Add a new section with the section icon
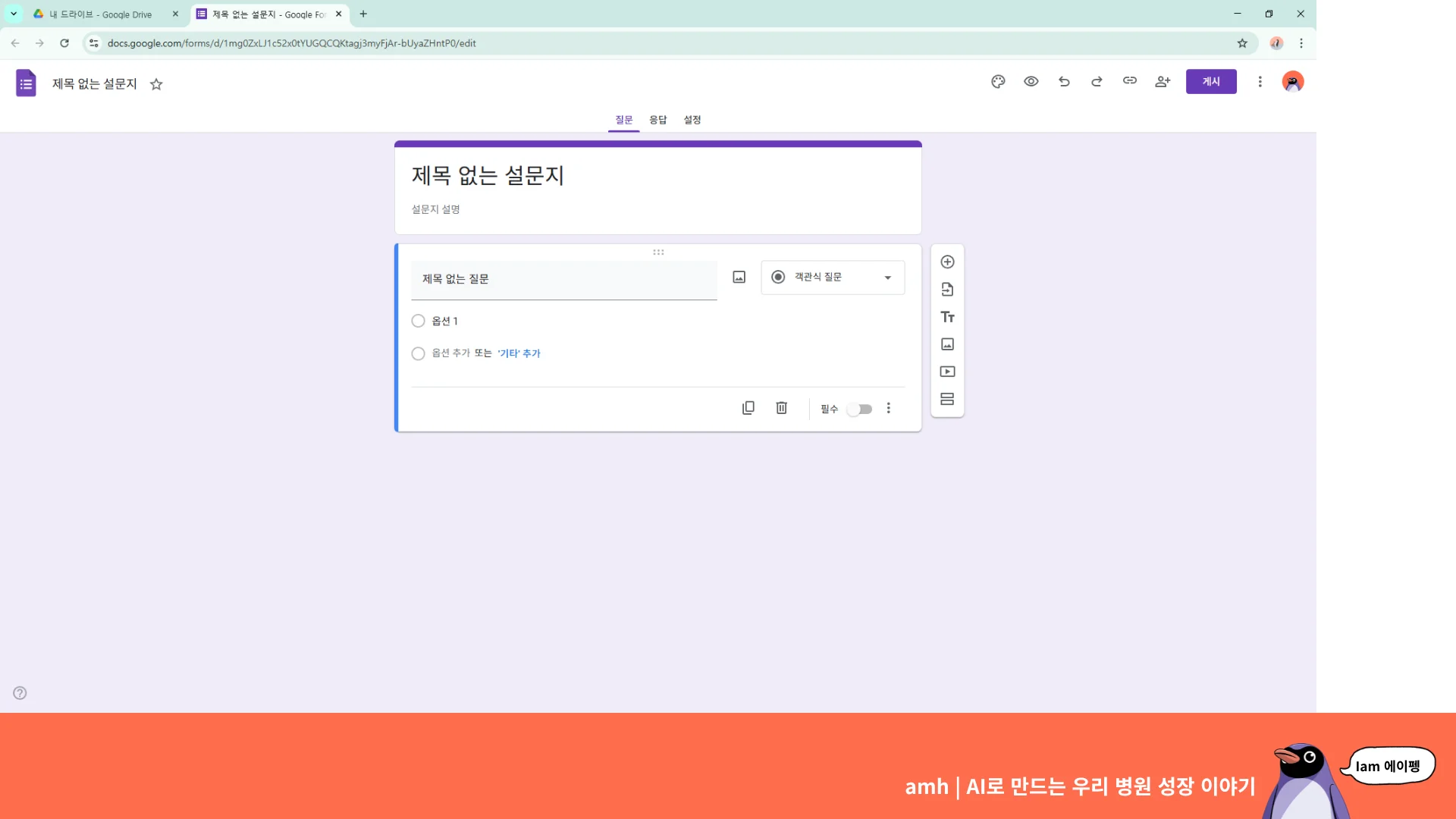Image resolution: width=1456 pixels, height=819 pixels. [947, 398]
